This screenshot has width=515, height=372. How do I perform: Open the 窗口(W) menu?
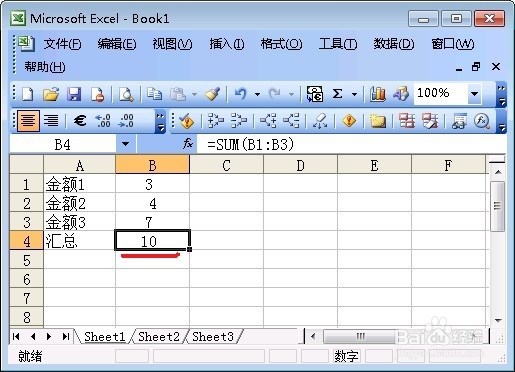coord(452,44)
